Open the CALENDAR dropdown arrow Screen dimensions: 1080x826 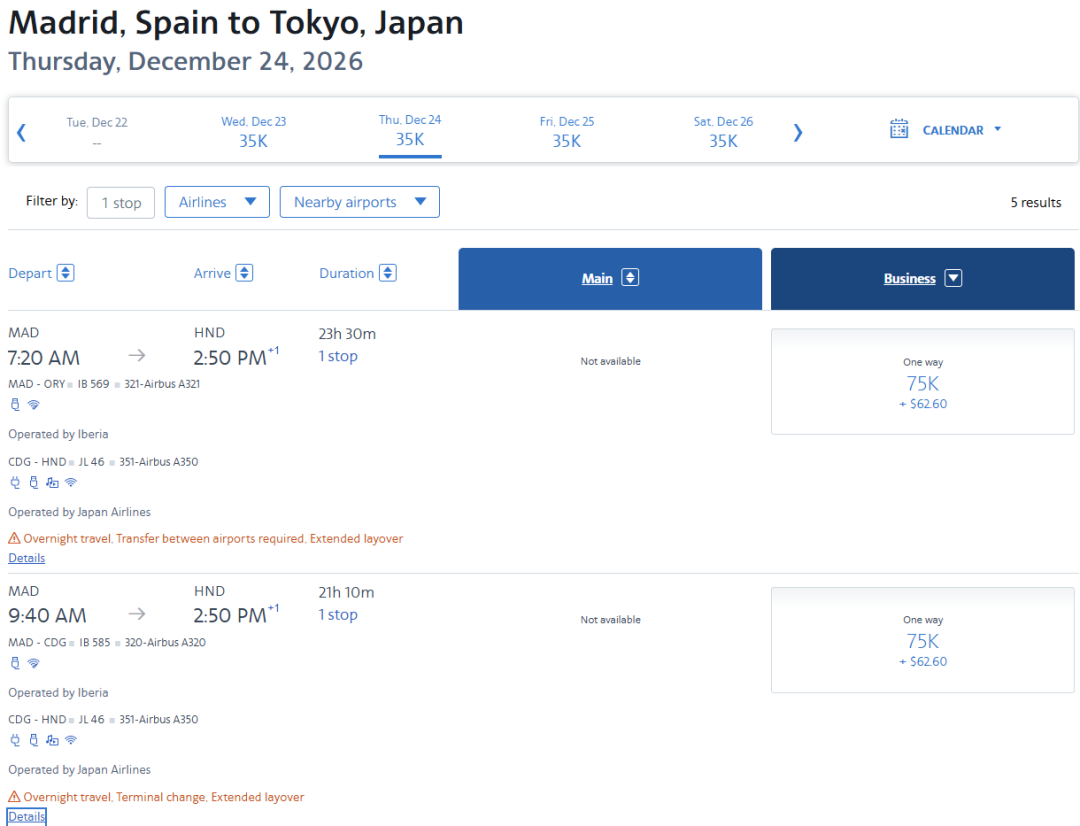pos(997,129)
